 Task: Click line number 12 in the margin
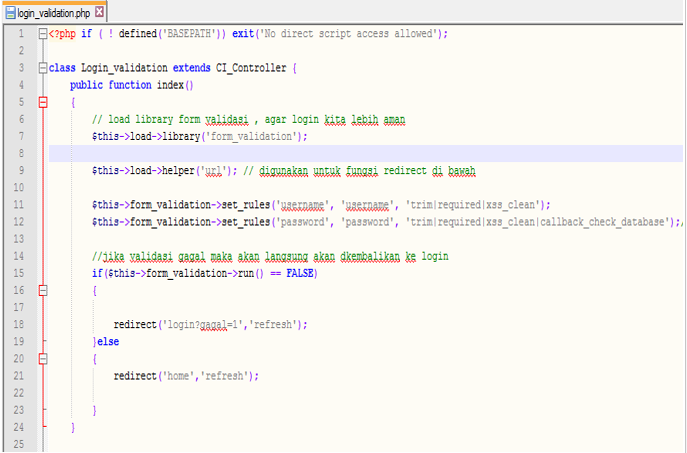(x=19, y=222)
